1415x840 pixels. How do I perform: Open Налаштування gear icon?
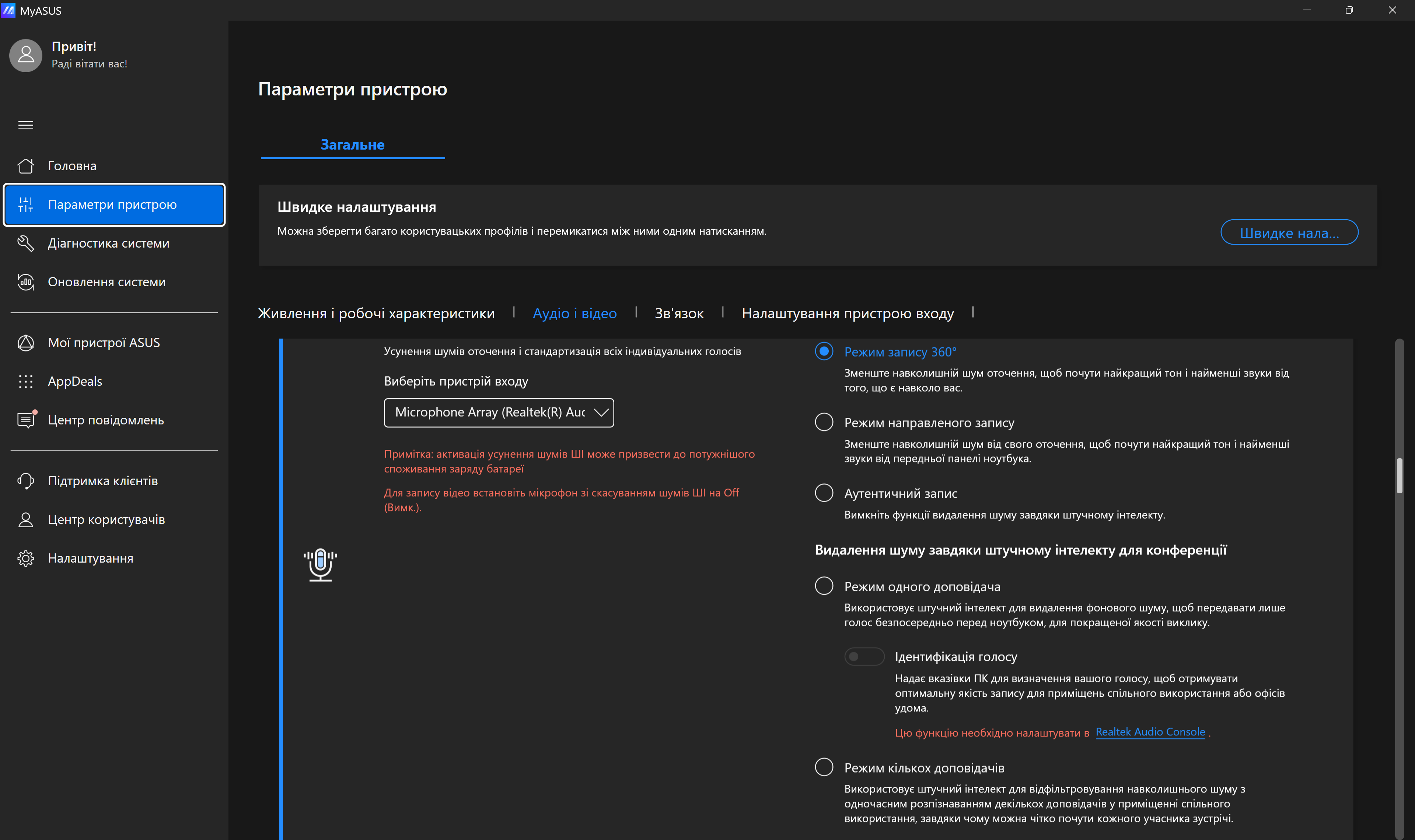25,558
